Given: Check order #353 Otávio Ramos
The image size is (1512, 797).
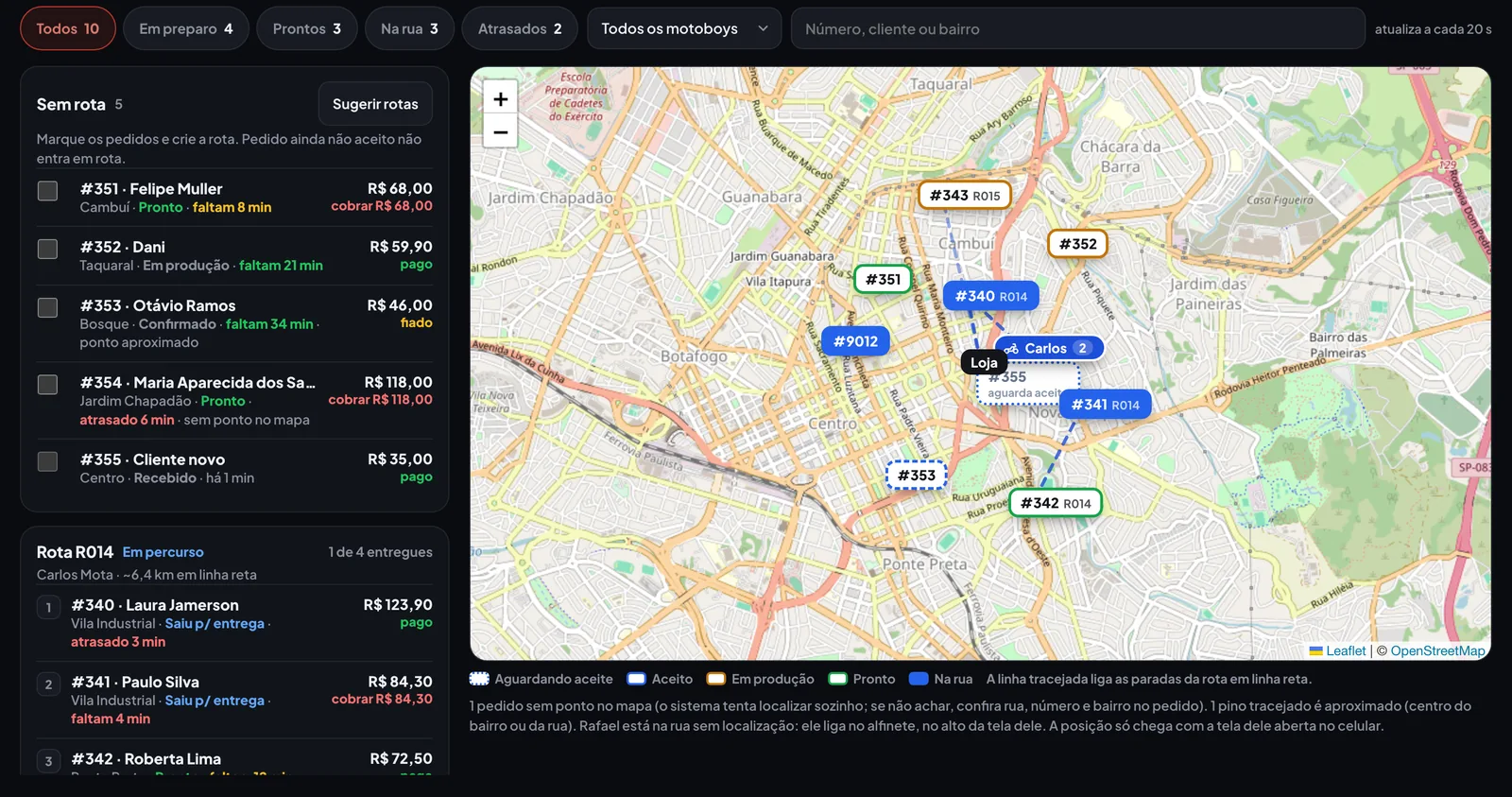Looking at the screenshot, I should click(47, 307).
